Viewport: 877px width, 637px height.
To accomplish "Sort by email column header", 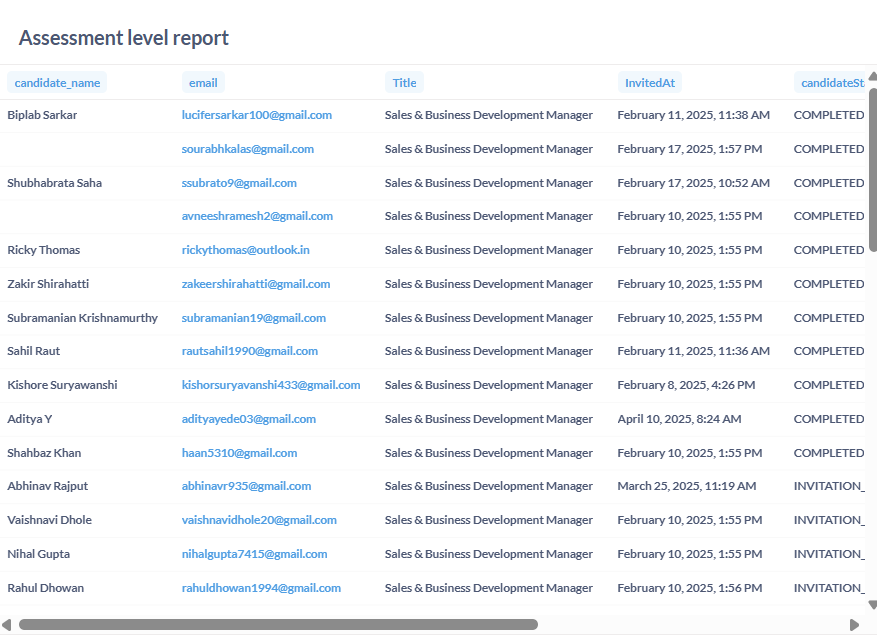I will click(203, 83).
